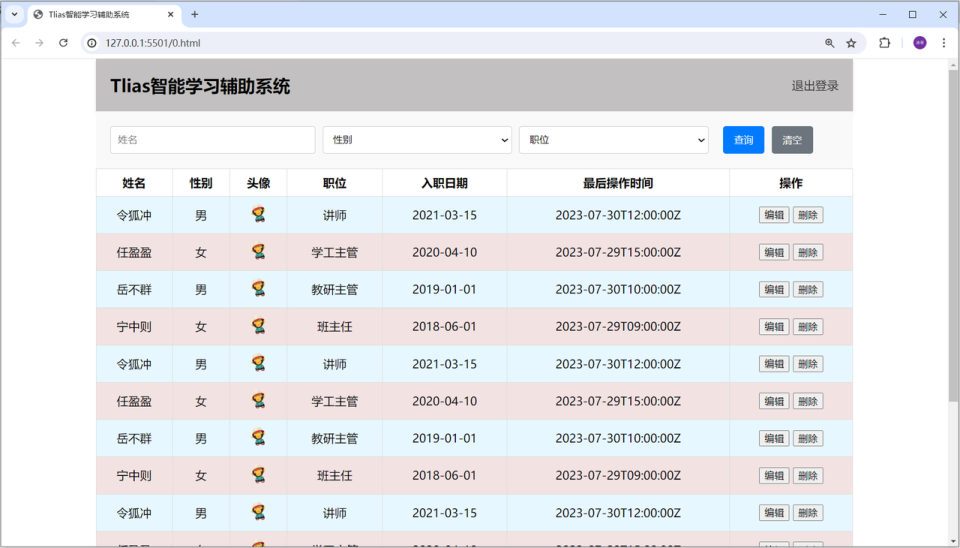Click the 头像 column header

pos(258,183)
